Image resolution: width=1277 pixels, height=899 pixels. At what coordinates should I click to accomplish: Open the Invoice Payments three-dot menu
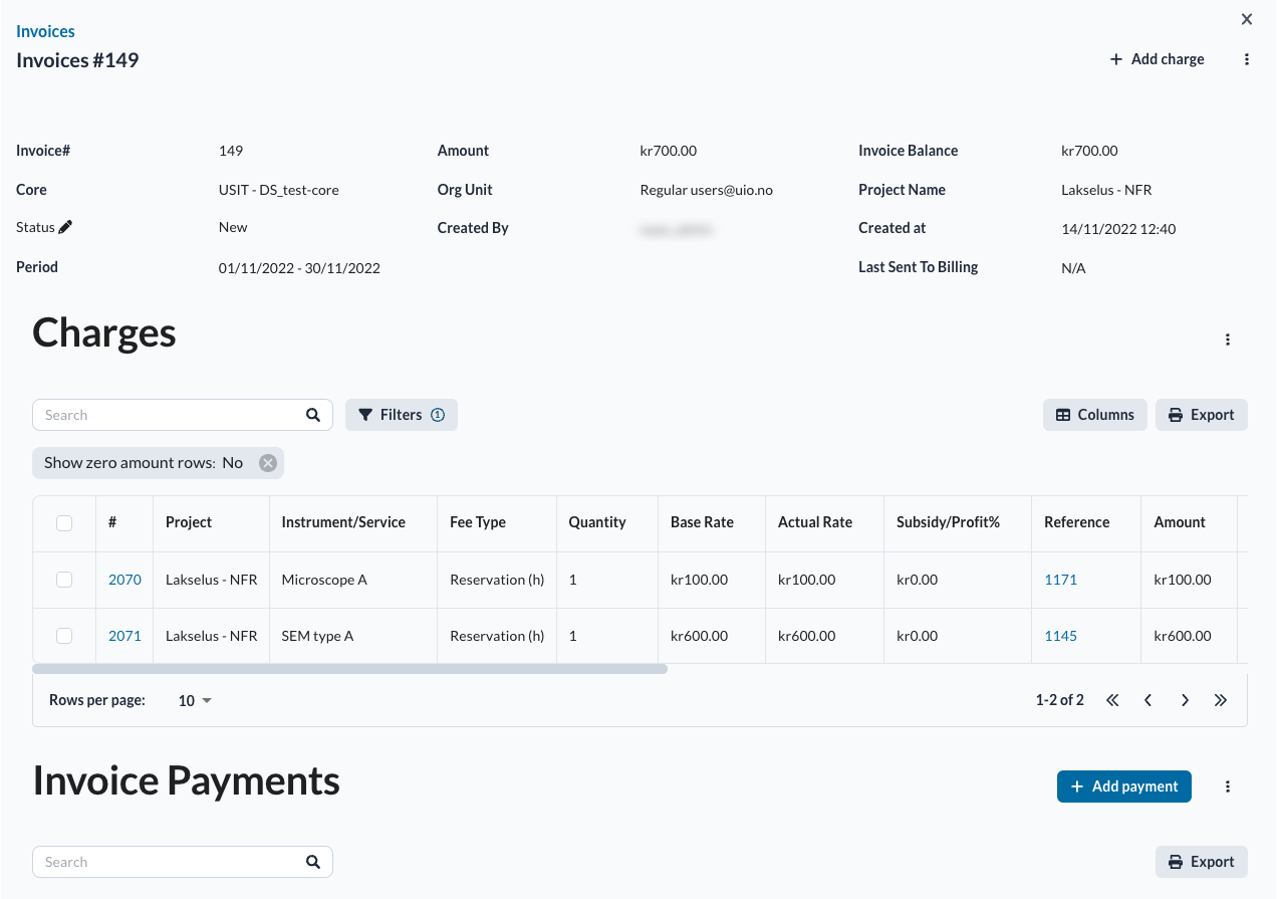pyautogui.click(x=1228, y=787)
